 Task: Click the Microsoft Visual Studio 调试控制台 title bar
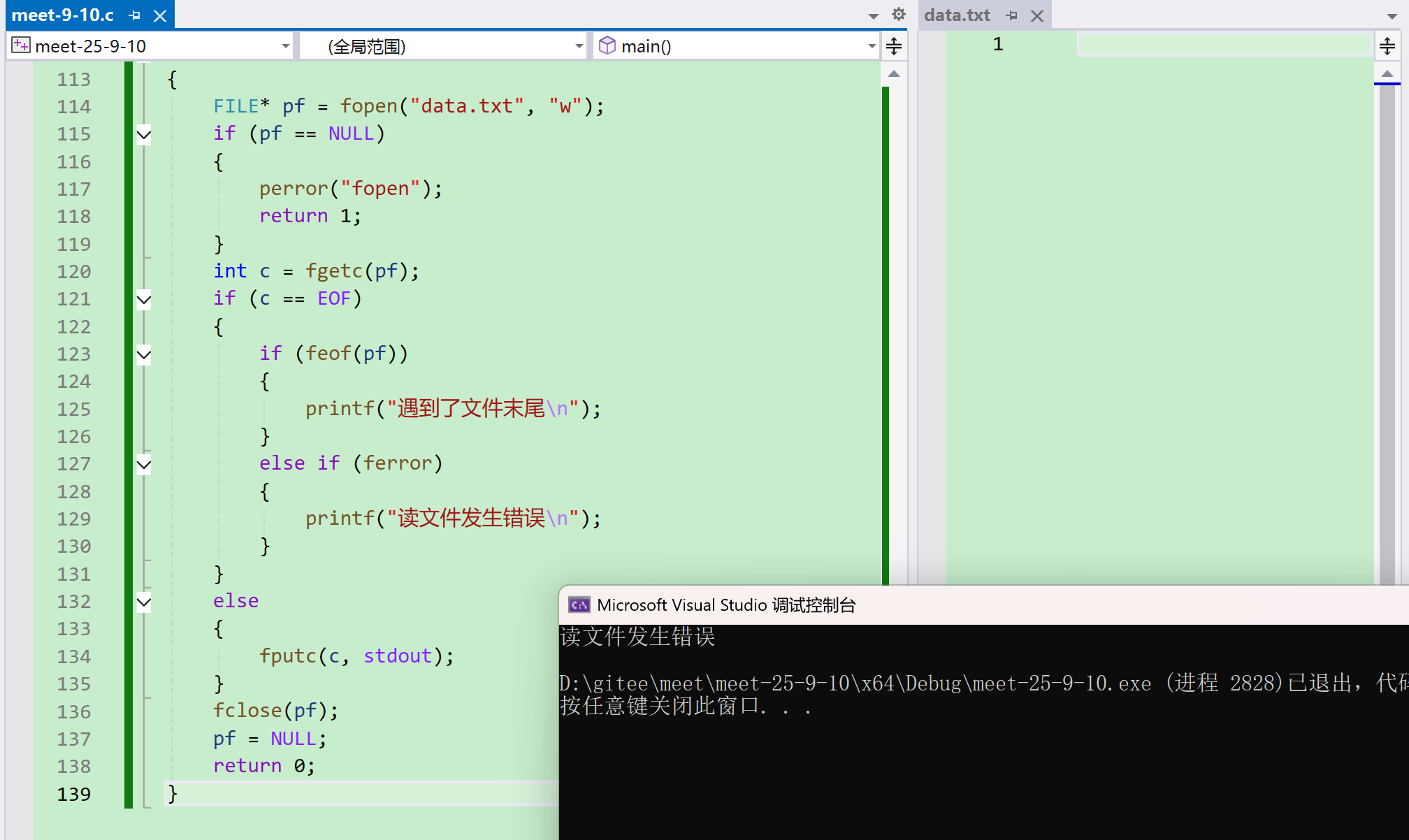tap(984, 604)
